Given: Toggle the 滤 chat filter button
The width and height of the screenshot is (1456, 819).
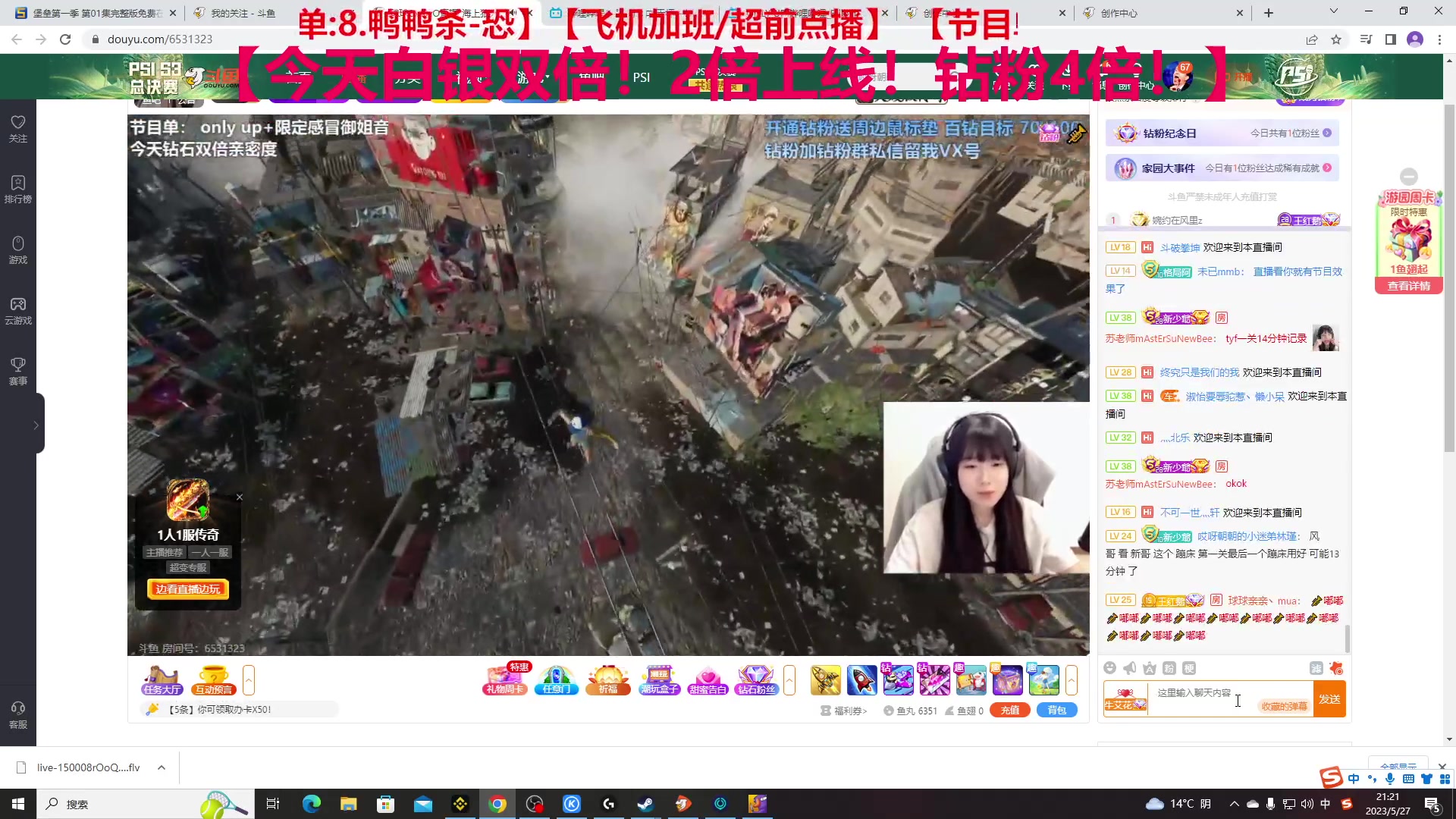Looking at the screenshot, I should coord(1316,668).
